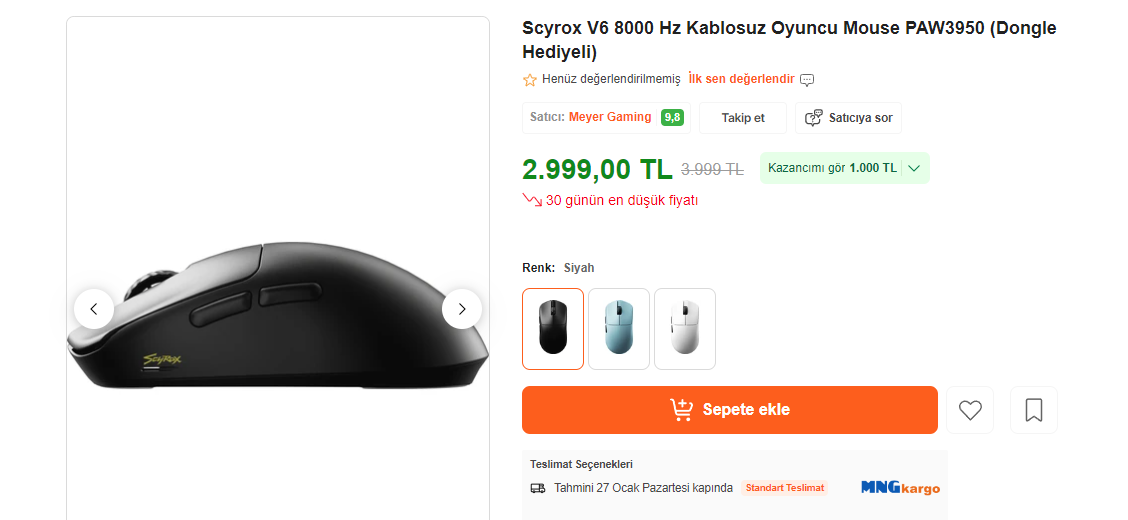The image size is (1128, 520).
Task: Click the bookmark save icon
Action: pos(1033,410)
